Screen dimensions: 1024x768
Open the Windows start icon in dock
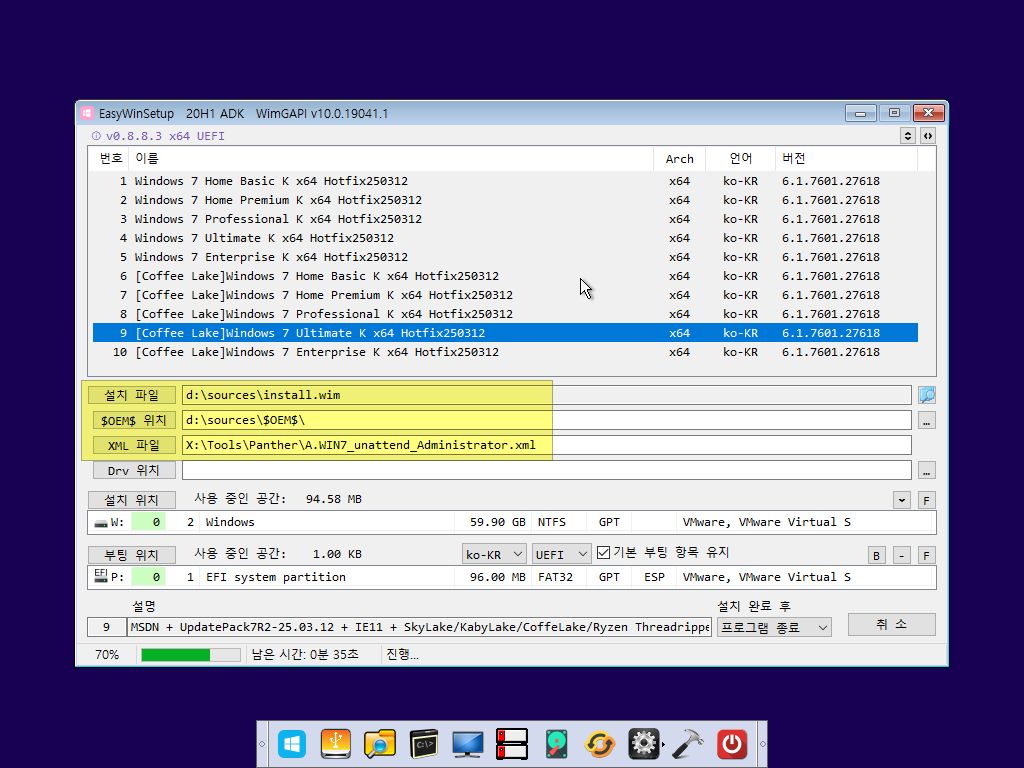tap(292, 744)
